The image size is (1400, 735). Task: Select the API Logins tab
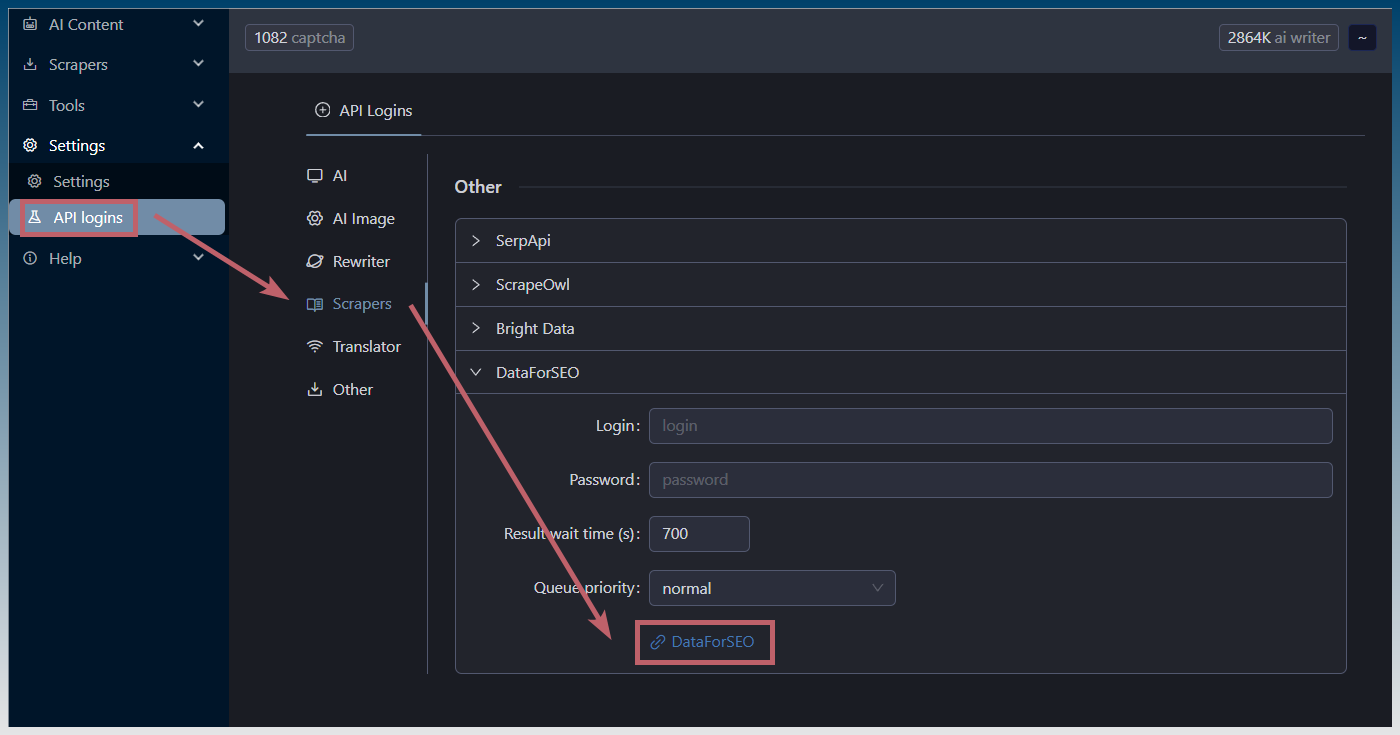tap(364, 111)
